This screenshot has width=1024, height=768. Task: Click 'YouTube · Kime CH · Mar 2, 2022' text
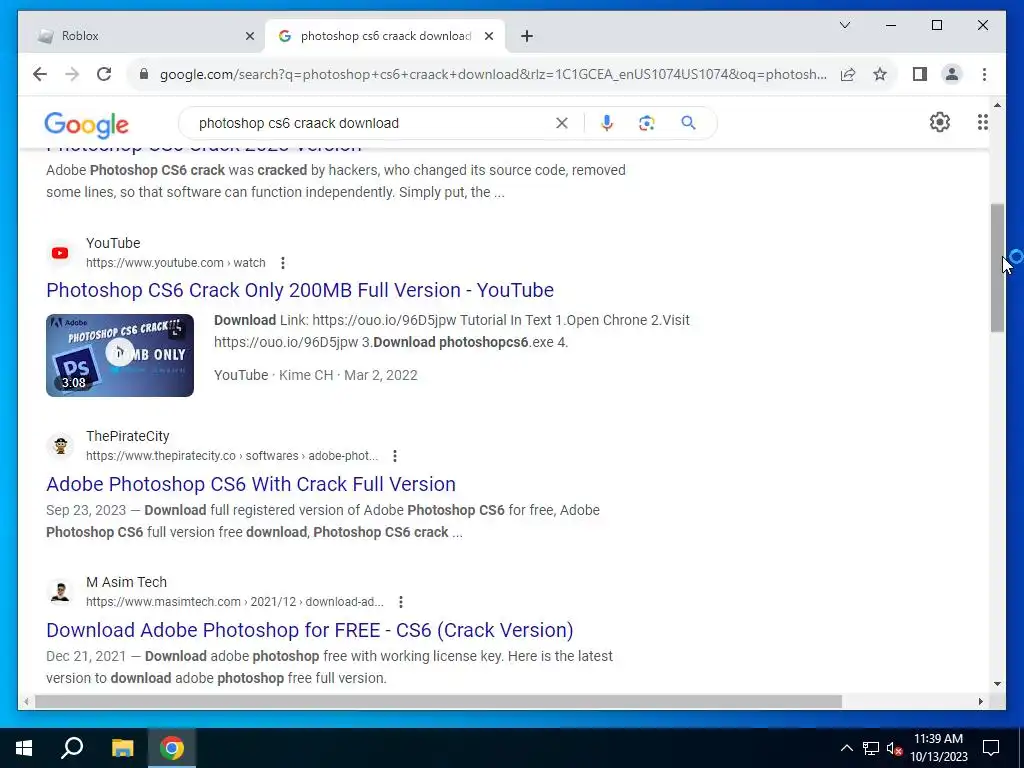(315, 376)
